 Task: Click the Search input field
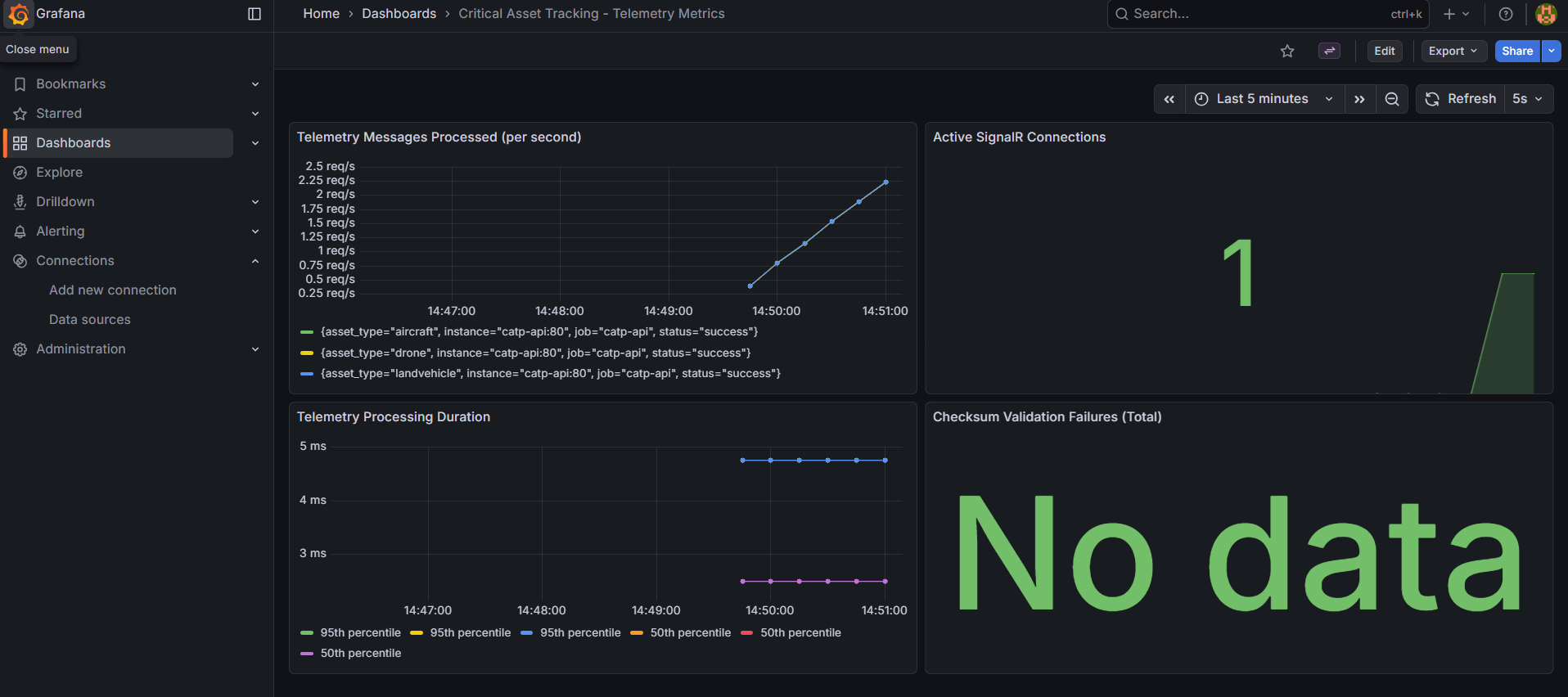click(x=1268, y=14)
